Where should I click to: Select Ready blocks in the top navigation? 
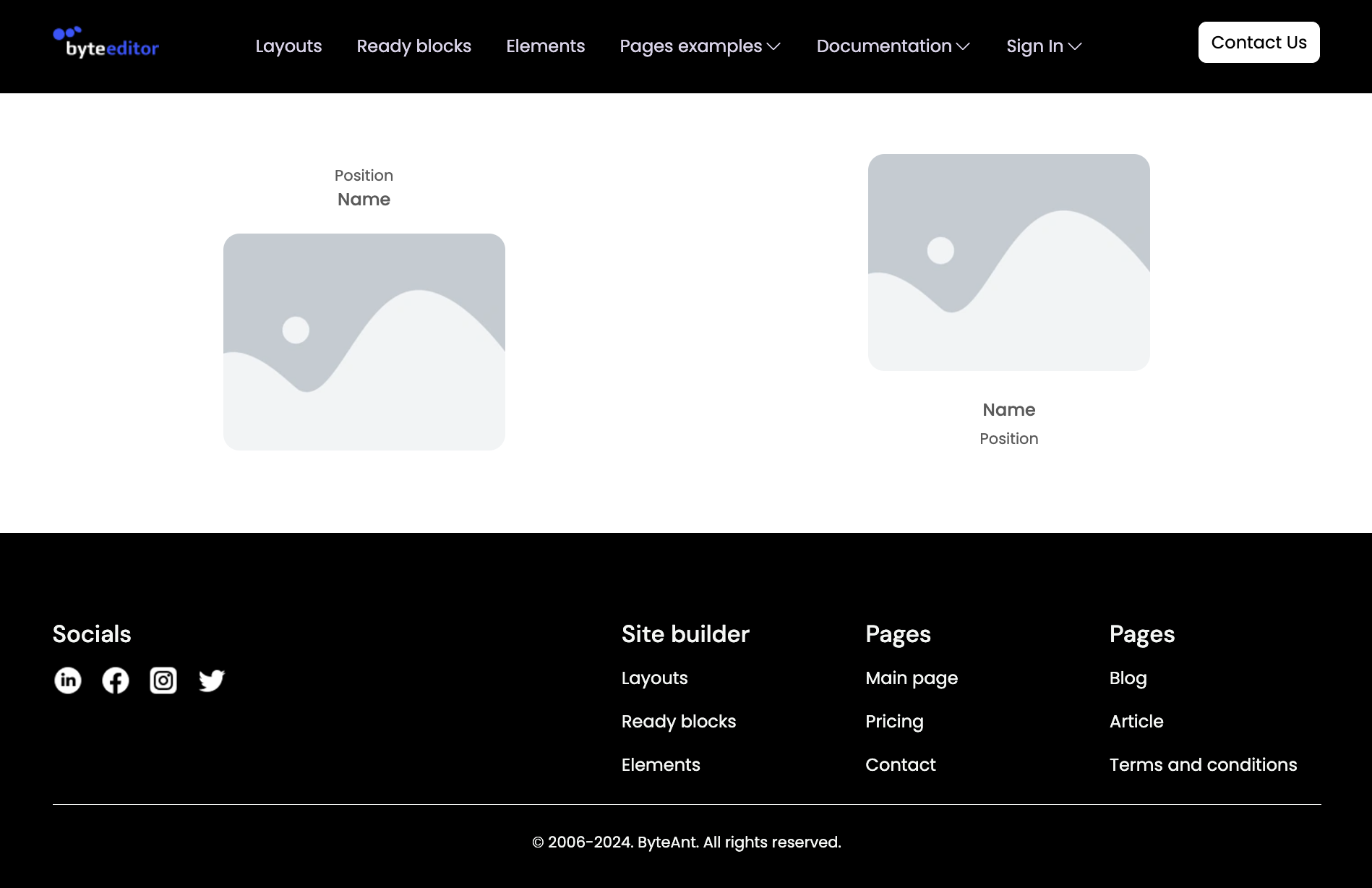pyautogui.click(x=413, y=46)
